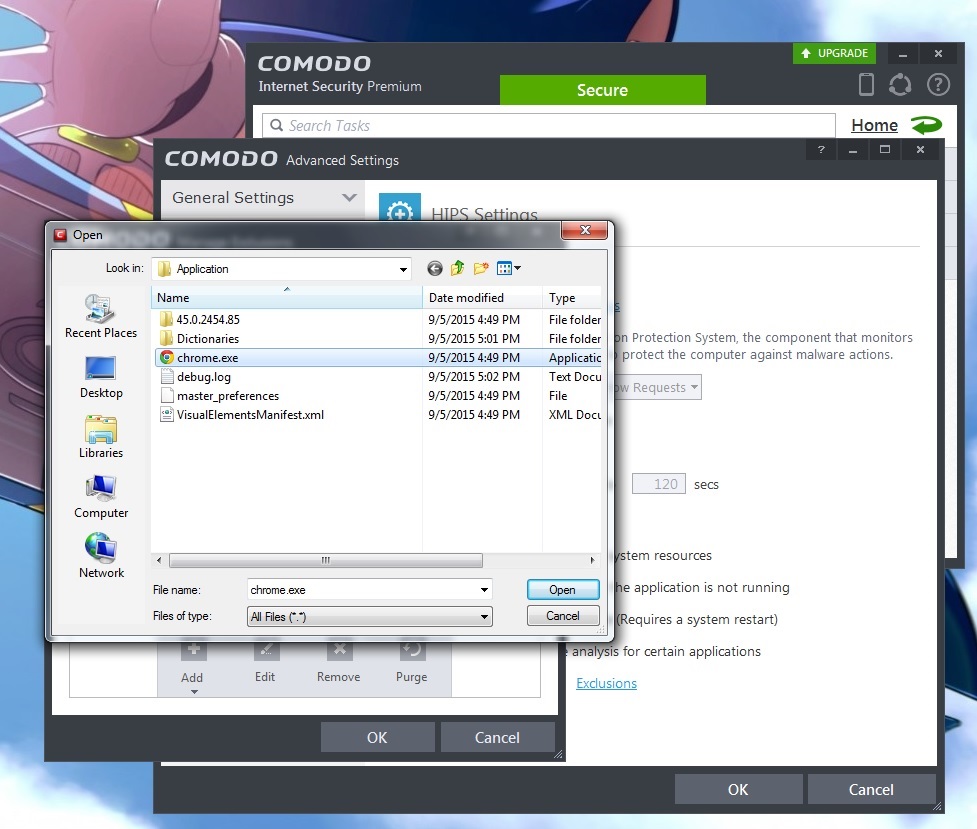
Task: Go back to last folder in Open dialog
Action: 434,269
